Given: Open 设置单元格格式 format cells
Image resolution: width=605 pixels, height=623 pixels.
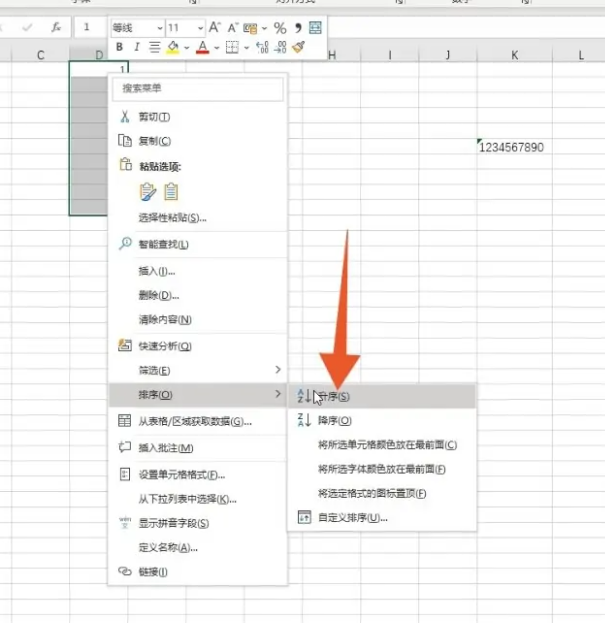Looking at the screenshot, I should point(181,474).
